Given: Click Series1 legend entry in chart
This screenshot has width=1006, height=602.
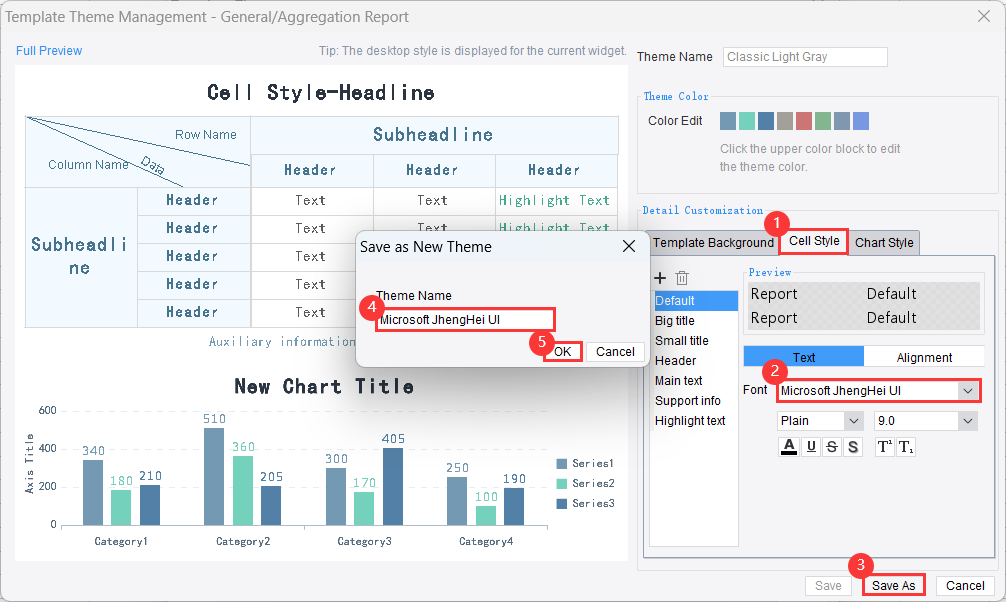Looking at the screenshot, I should 585,463.
